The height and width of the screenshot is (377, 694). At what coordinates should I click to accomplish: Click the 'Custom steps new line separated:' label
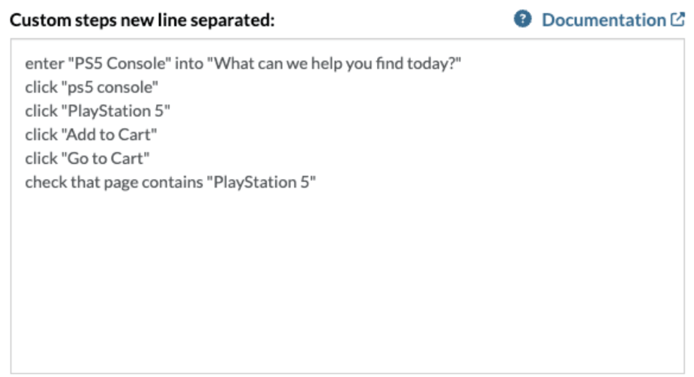(x=142, y=20)
